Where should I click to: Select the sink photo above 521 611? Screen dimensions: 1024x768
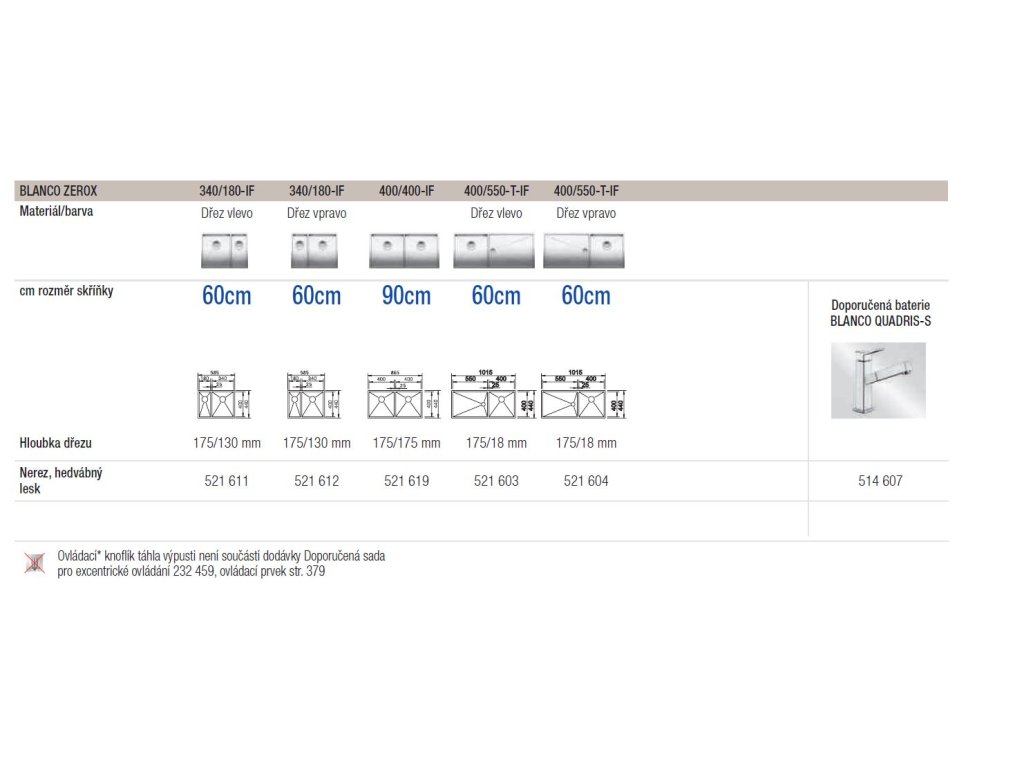225,251
